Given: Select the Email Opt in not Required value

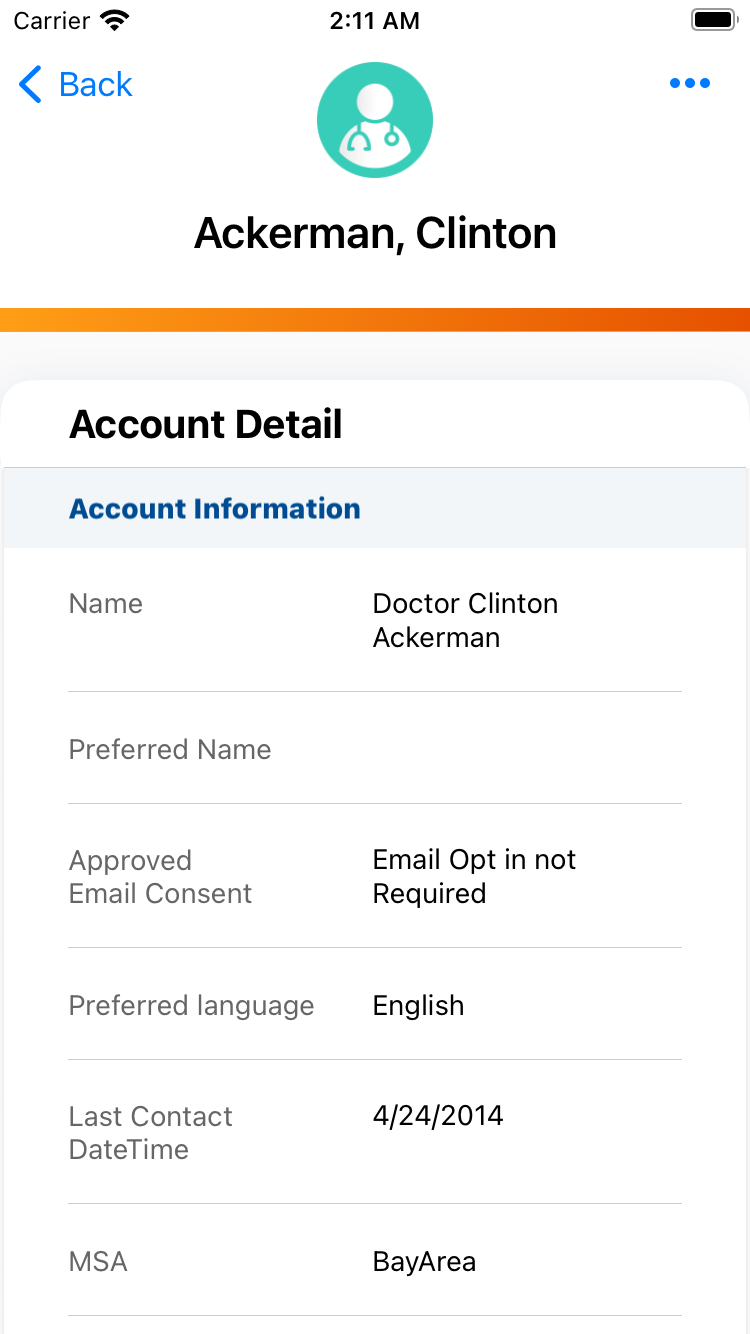Looking at the screenshot, I should click(474, 877).
